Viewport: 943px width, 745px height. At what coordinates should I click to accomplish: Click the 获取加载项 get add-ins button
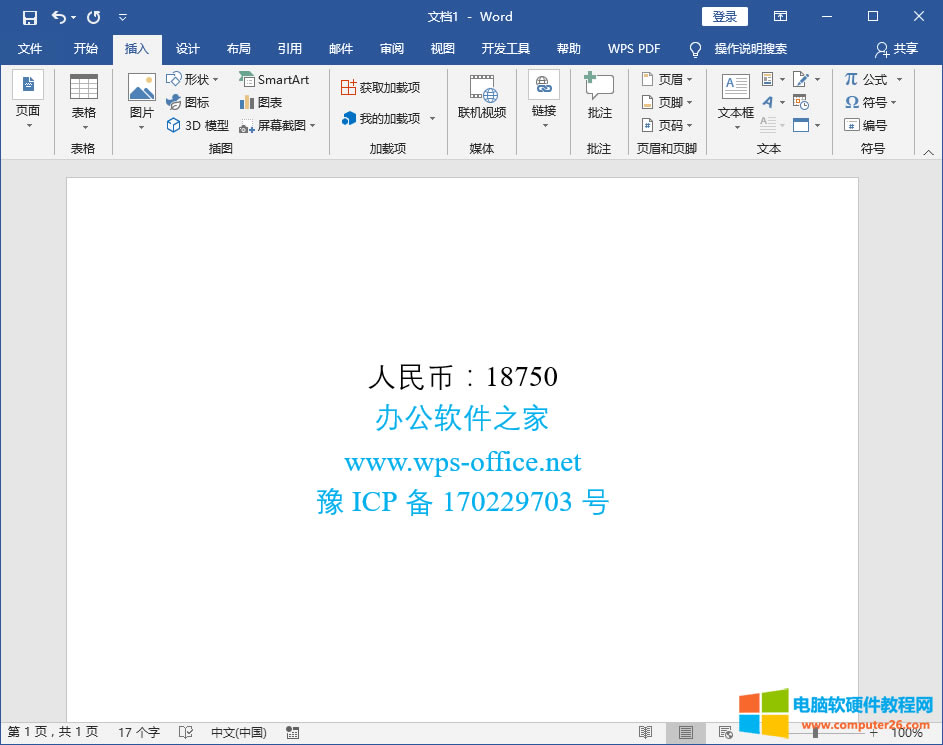380,88
